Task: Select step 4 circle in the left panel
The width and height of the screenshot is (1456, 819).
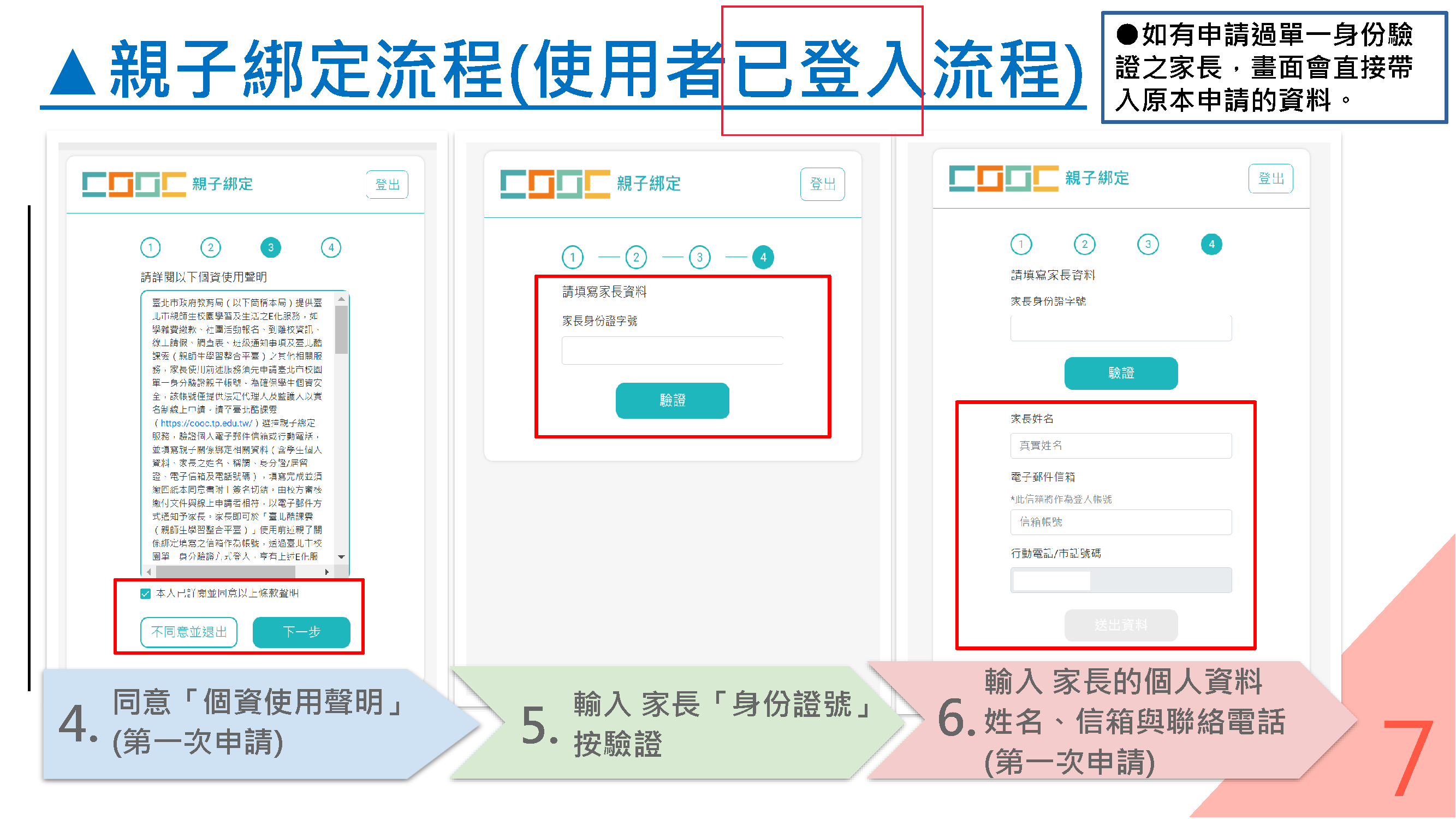Action: [331, 247]
